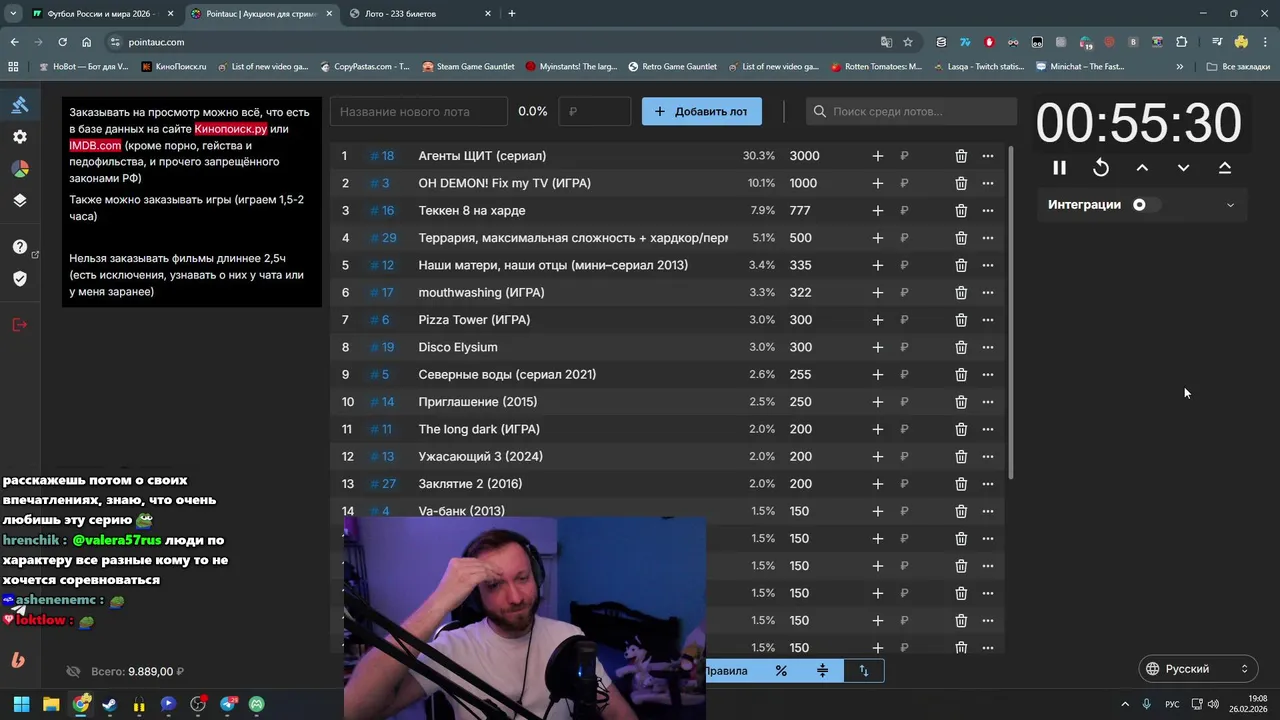Open the Русский language dropdown

tap(1198, 669)
